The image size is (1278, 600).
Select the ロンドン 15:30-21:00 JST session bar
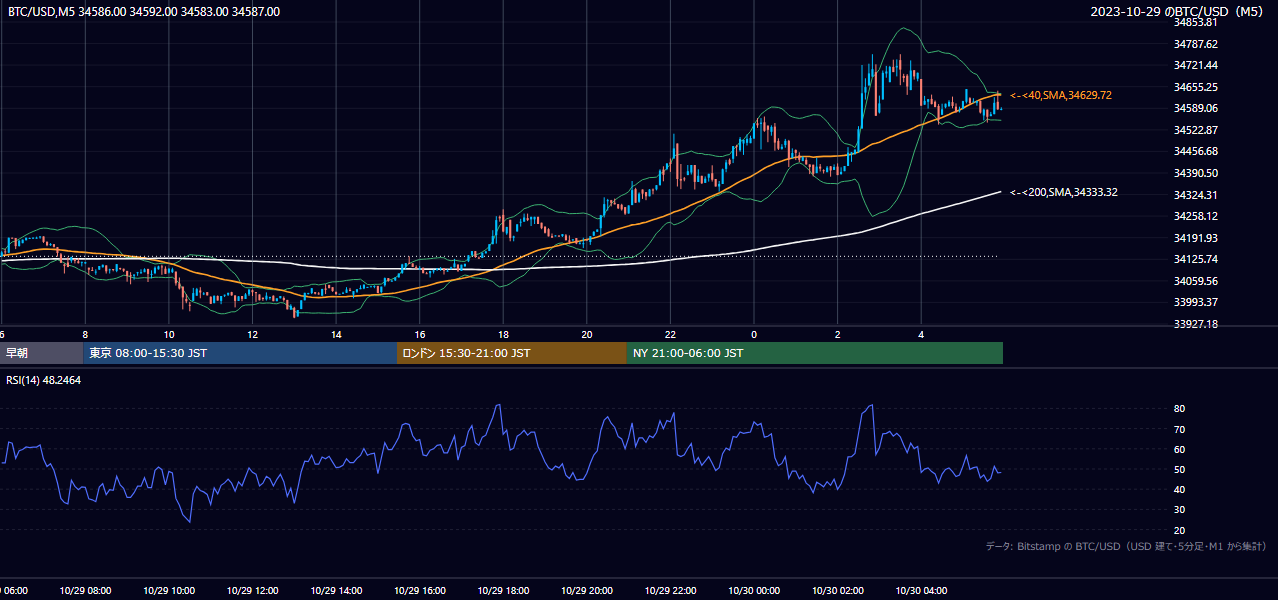pos(512,353)
